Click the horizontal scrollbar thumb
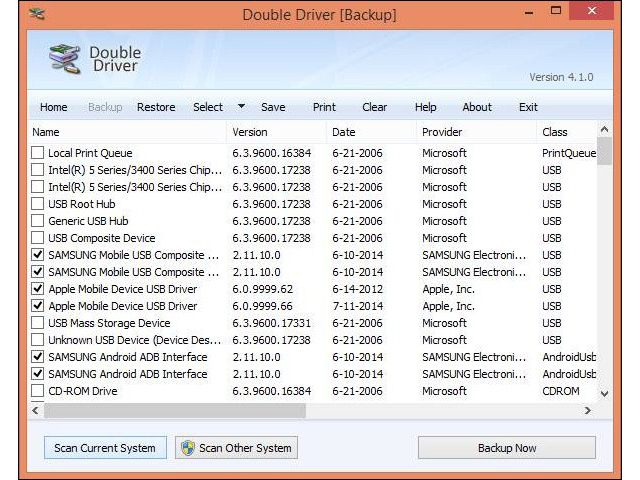 pos(175,411)
